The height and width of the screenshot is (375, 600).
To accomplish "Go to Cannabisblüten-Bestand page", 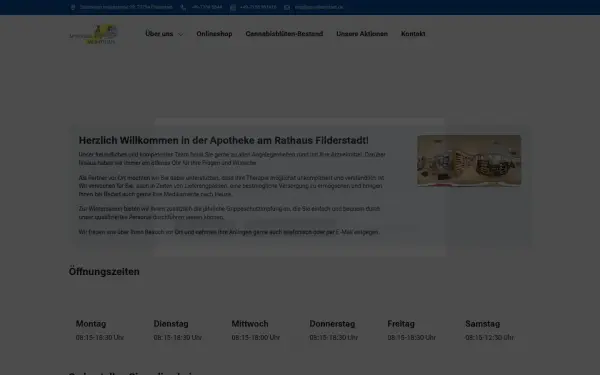I will pyautogui.click(x=284, y=34).
